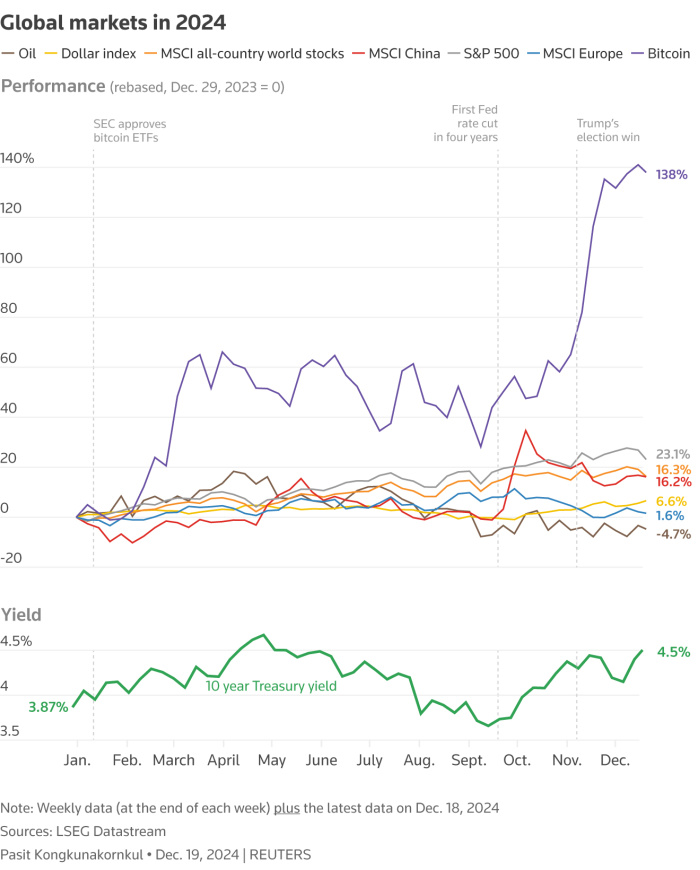Click the "Trump's election win" annotation

(607, 130)
